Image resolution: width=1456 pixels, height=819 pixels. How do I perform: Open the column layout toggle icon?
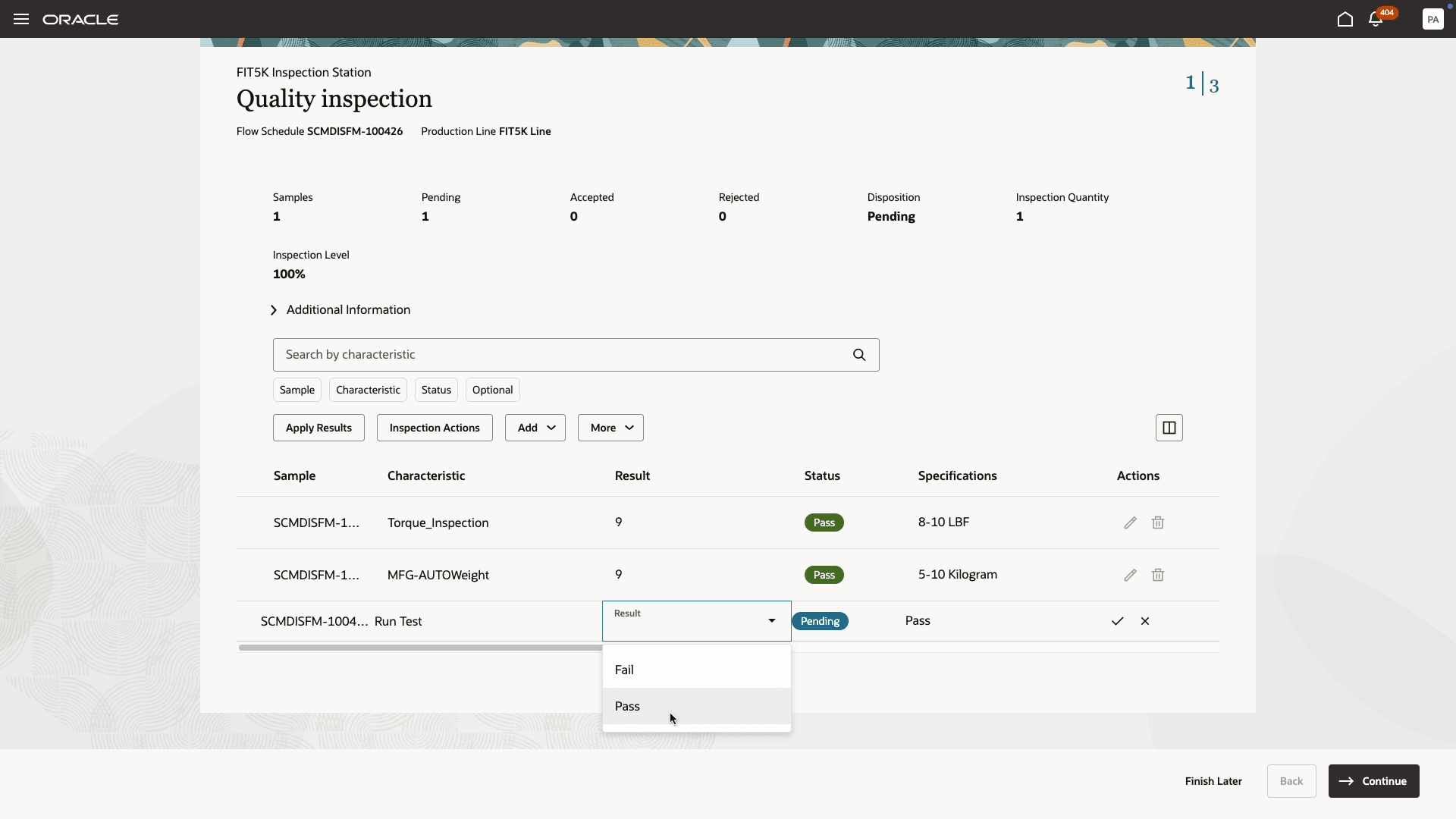1169,428
